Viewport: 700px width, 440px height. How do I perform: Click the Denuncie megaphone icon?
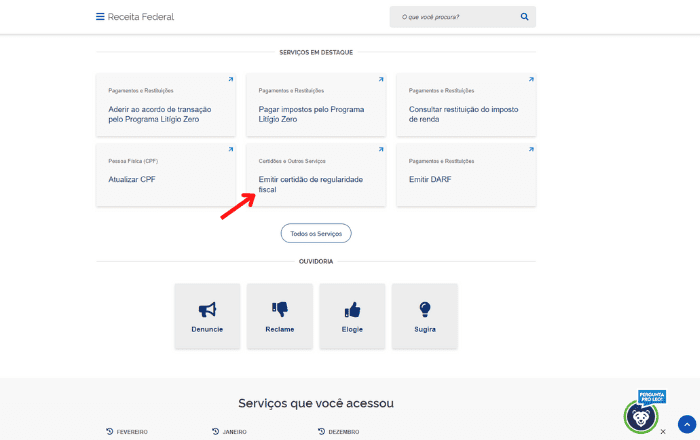(207, 310)
